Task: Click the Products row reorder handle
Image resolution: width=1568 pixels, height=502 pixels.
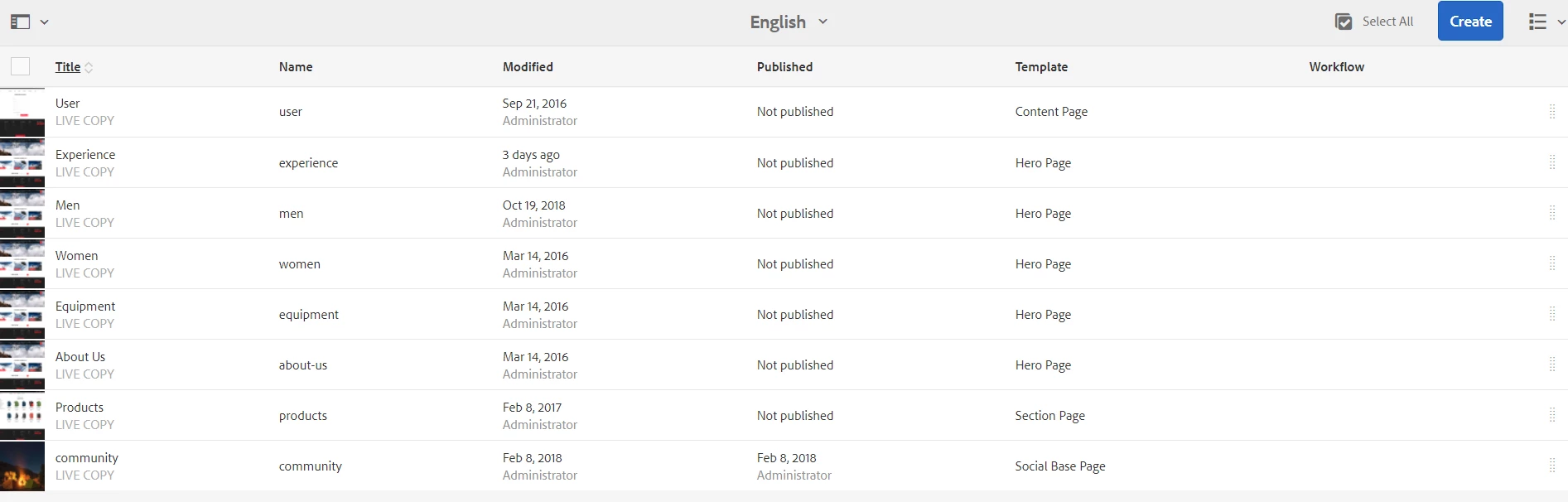Action: point(1552,416)
